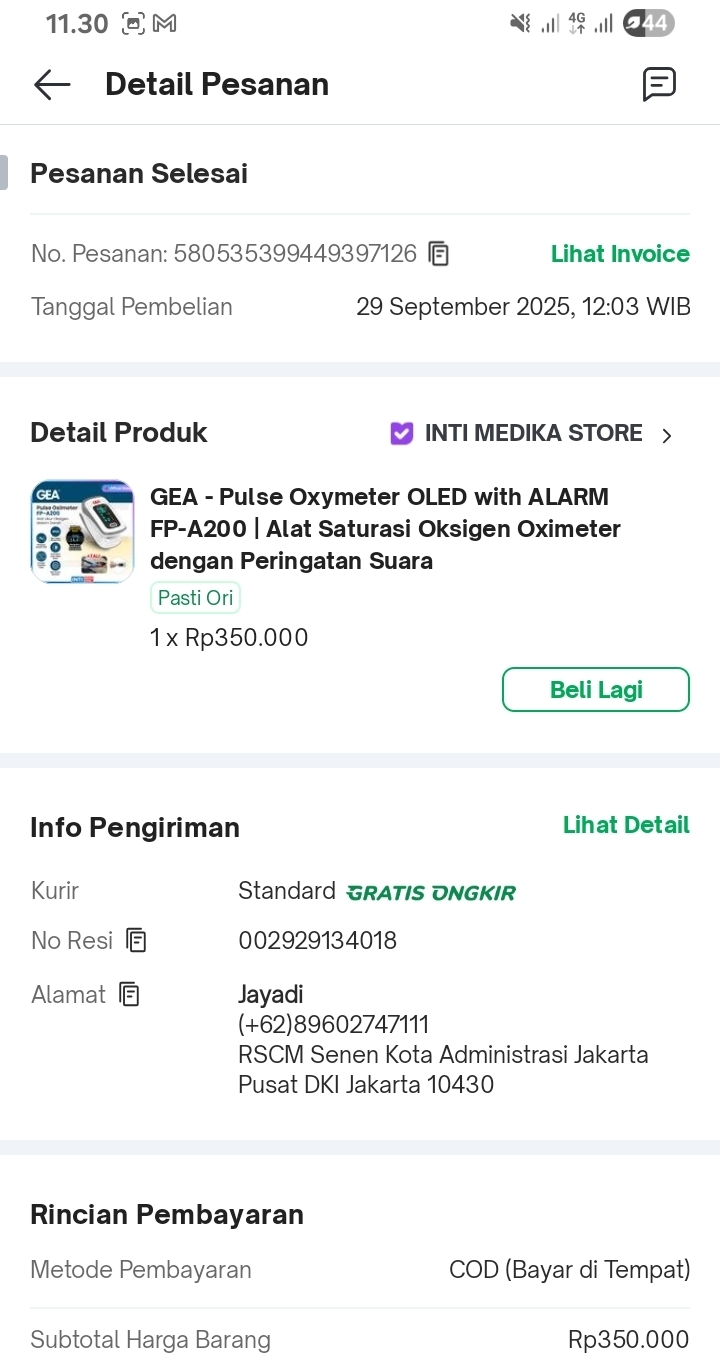720x1361 pixels.
Task: Open the GEA oximeter product thumbnail
Action: click(x=82, y=531)
